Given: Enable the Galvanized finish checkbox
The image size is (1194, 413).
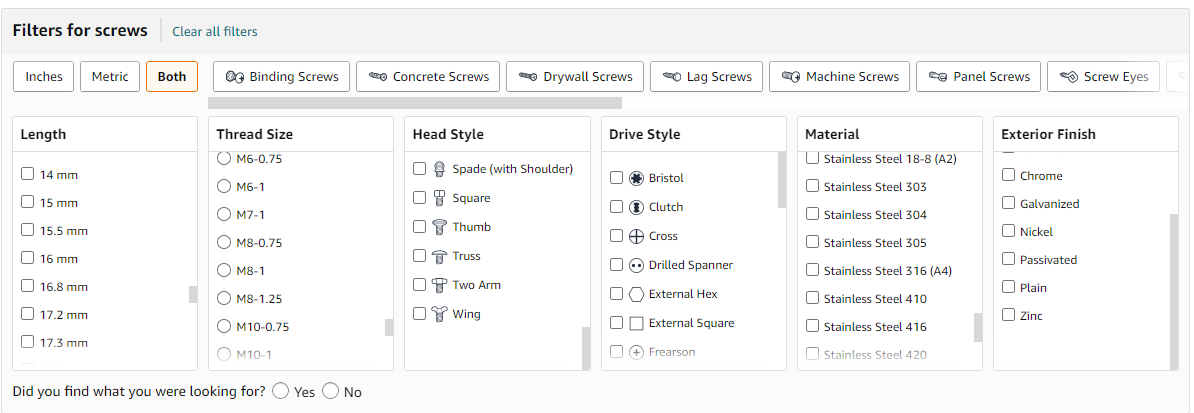Looking at the screenshot, I should point(1008,203).
